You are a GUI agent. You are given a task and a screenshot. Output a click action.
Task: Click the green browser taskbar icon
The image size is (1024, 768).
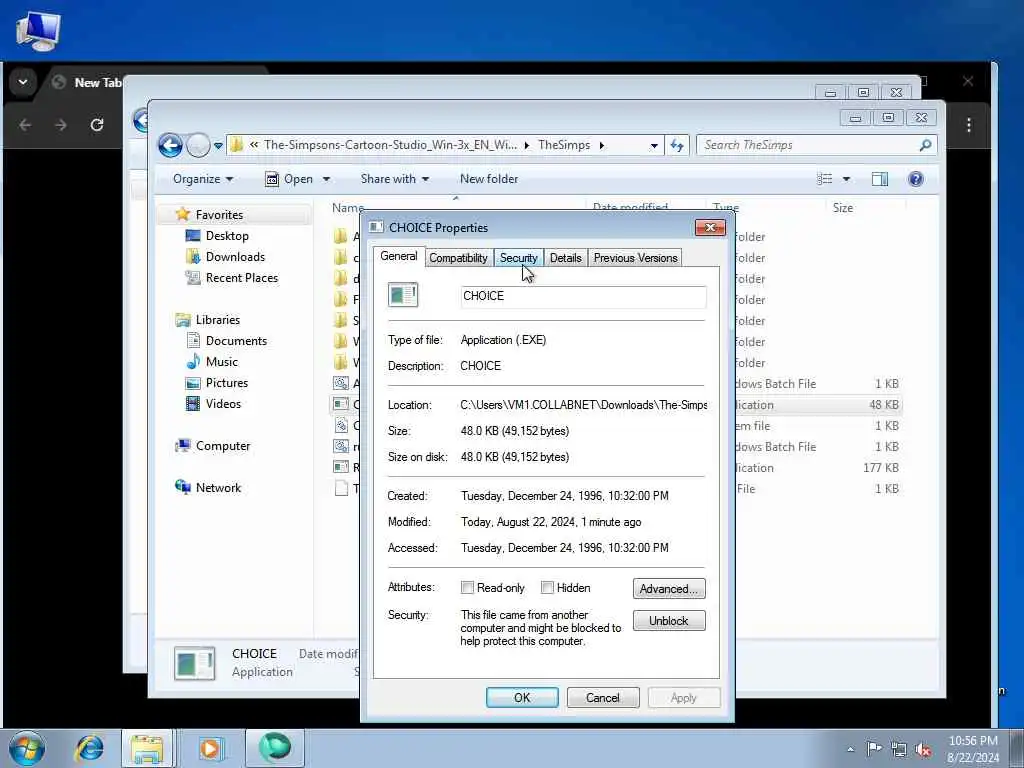coord(274,748)
